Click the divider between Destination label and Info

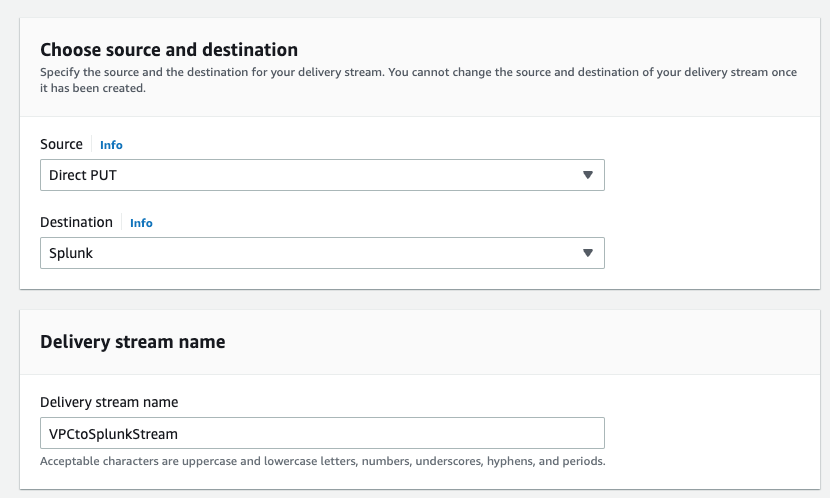(x=122, y=222)
